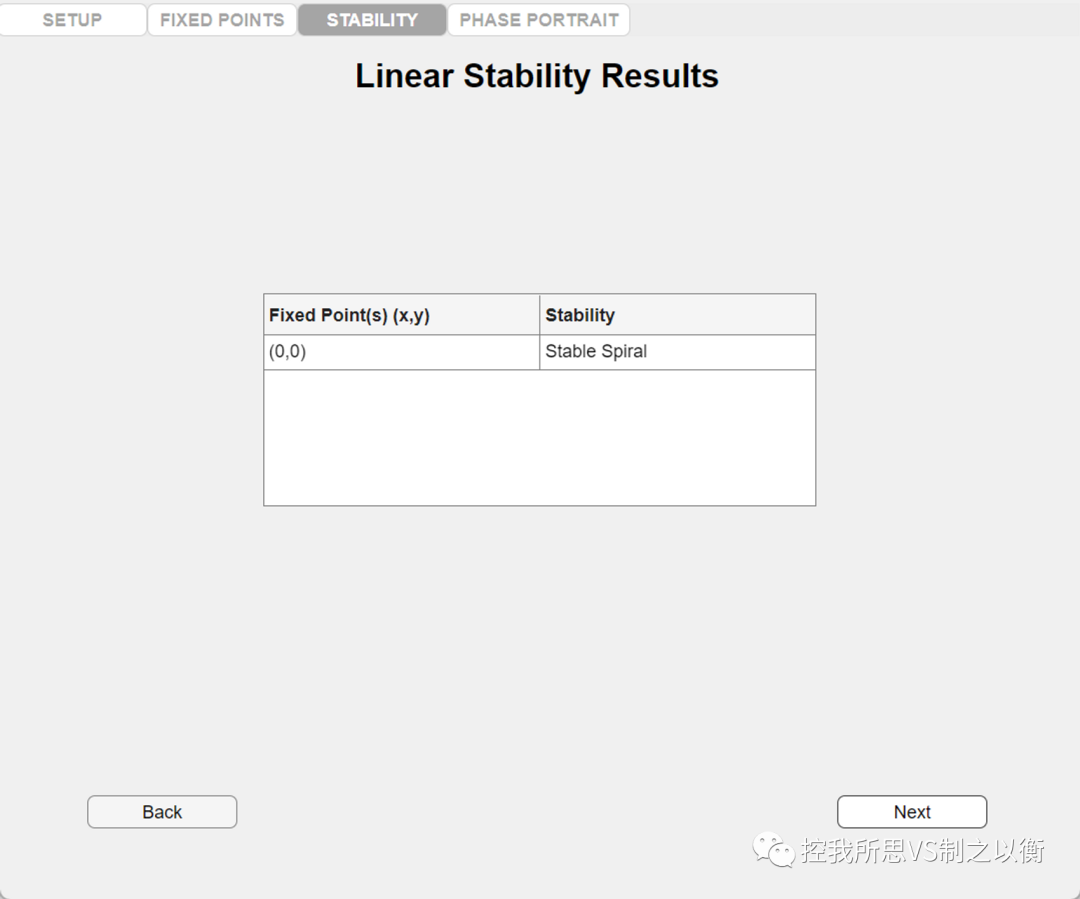Click the divider between the two column headers
Screen dimensions: 1080x899
tap(540, 315)
